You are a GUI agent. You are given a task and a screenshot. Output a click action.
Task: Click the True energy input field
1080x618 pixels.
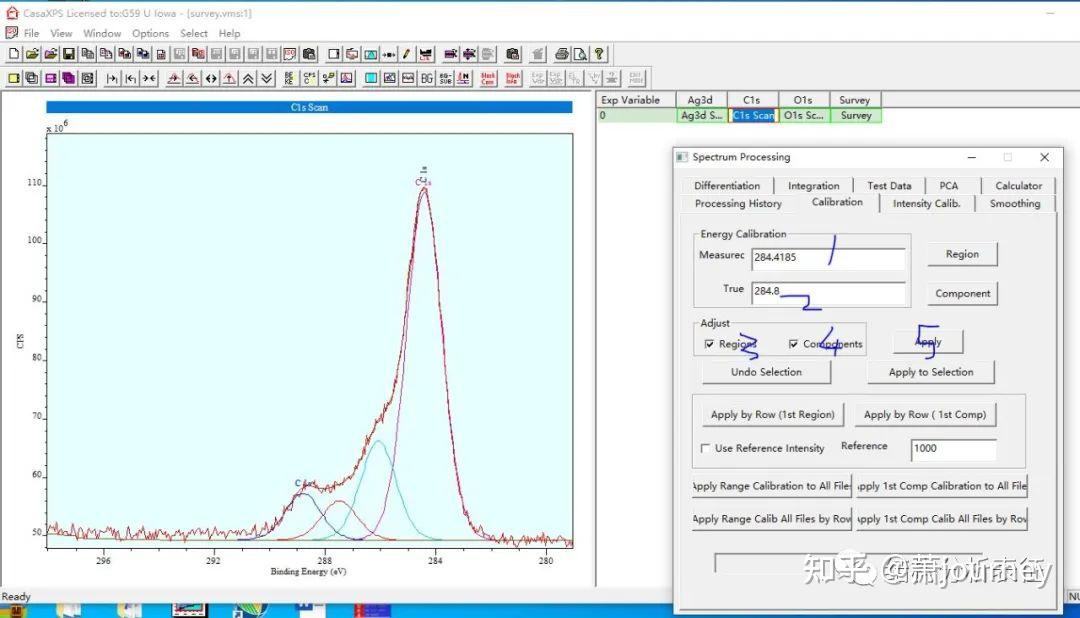coord(828,291)
